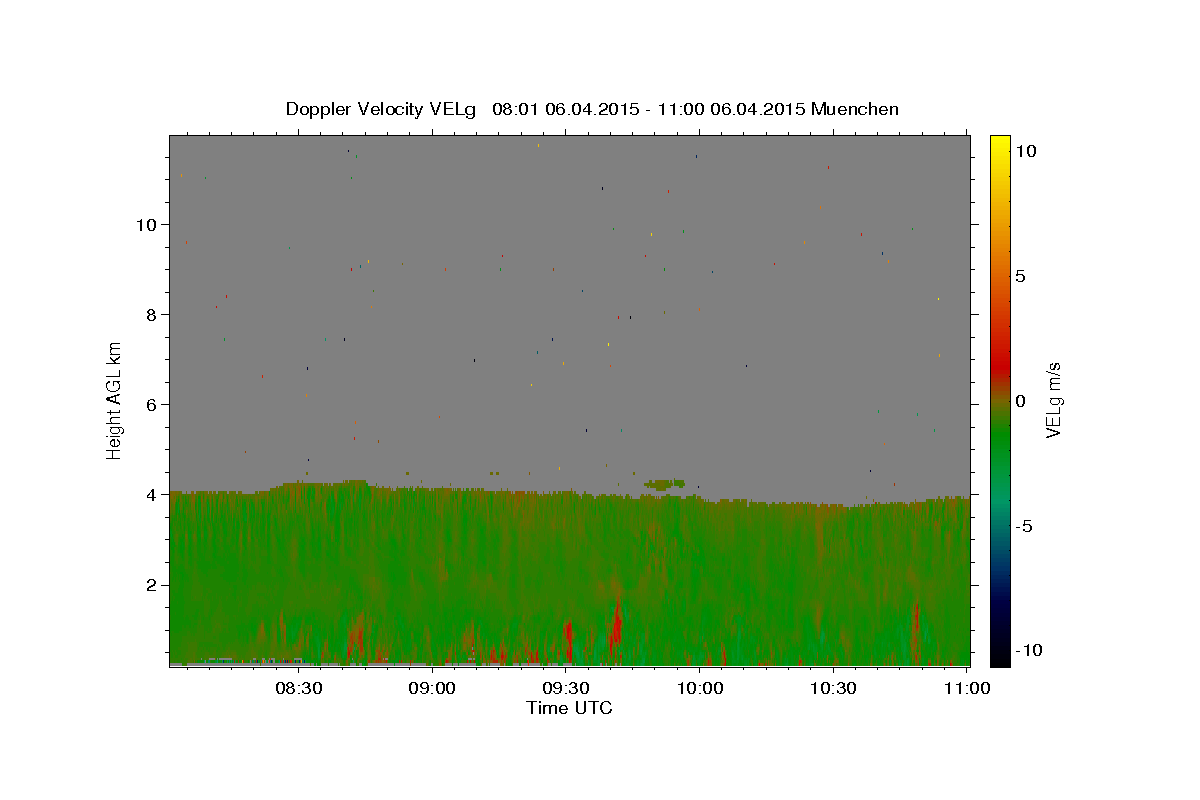1200x800 pixels.
Task: Click the 'VELg m/s' colorbar title
Action: (1054, 400)
